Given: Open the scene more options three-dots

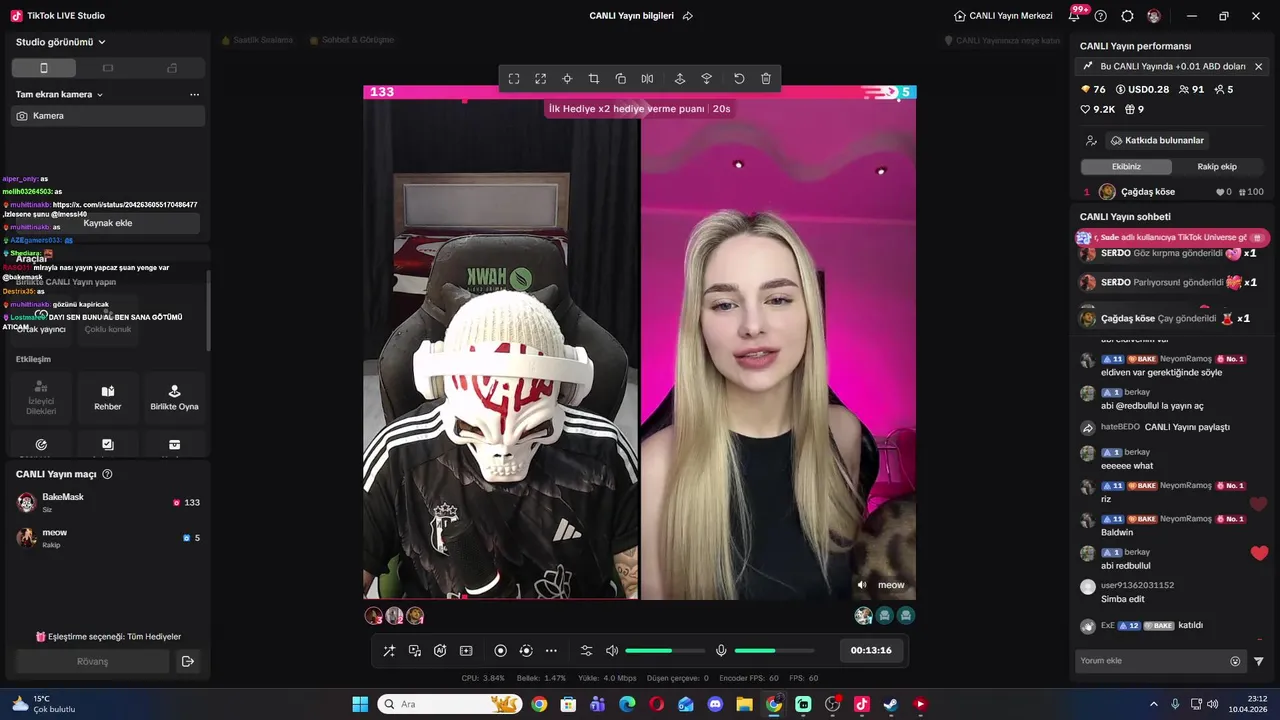Looking at the screenshot, I should coord(194,94).
